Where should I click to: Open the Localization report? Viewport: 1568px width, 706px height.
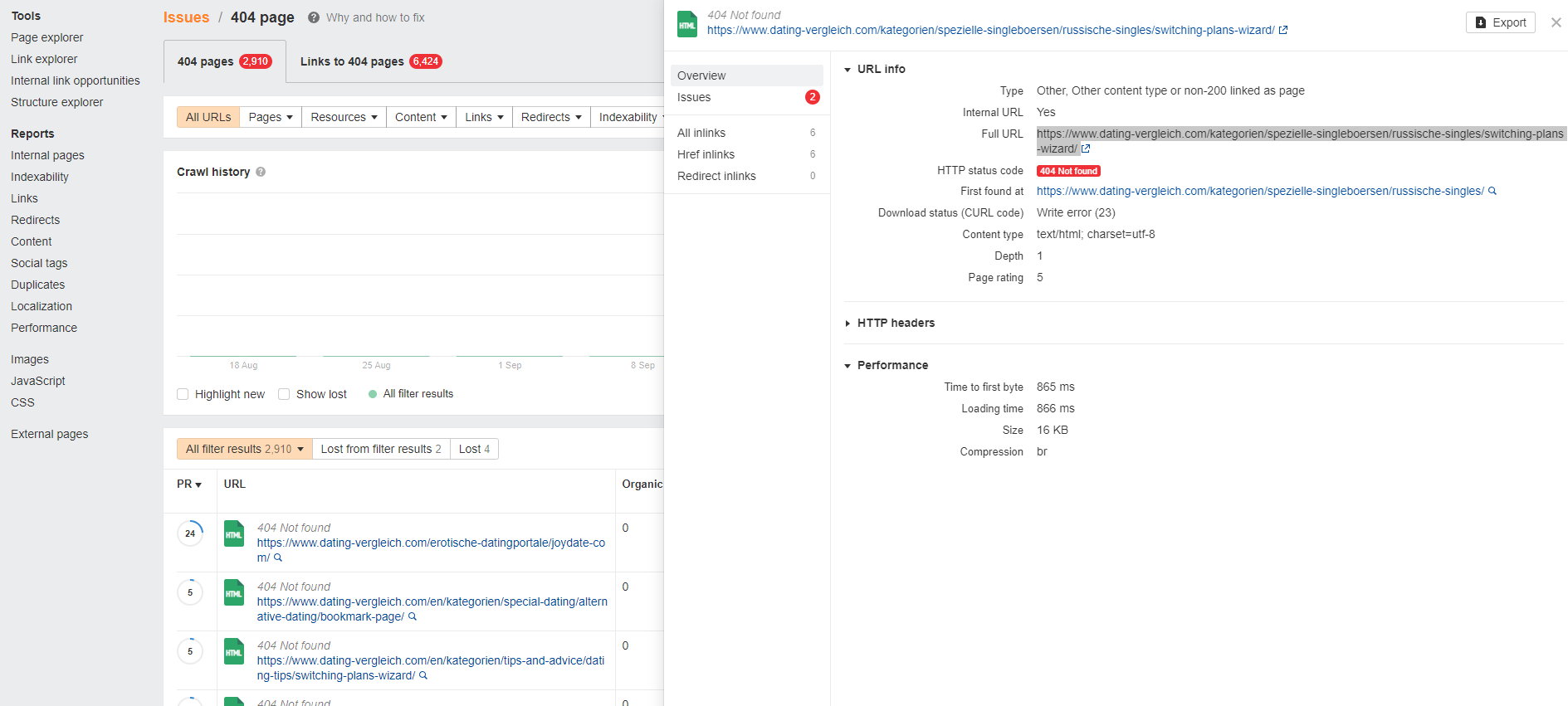42,306
